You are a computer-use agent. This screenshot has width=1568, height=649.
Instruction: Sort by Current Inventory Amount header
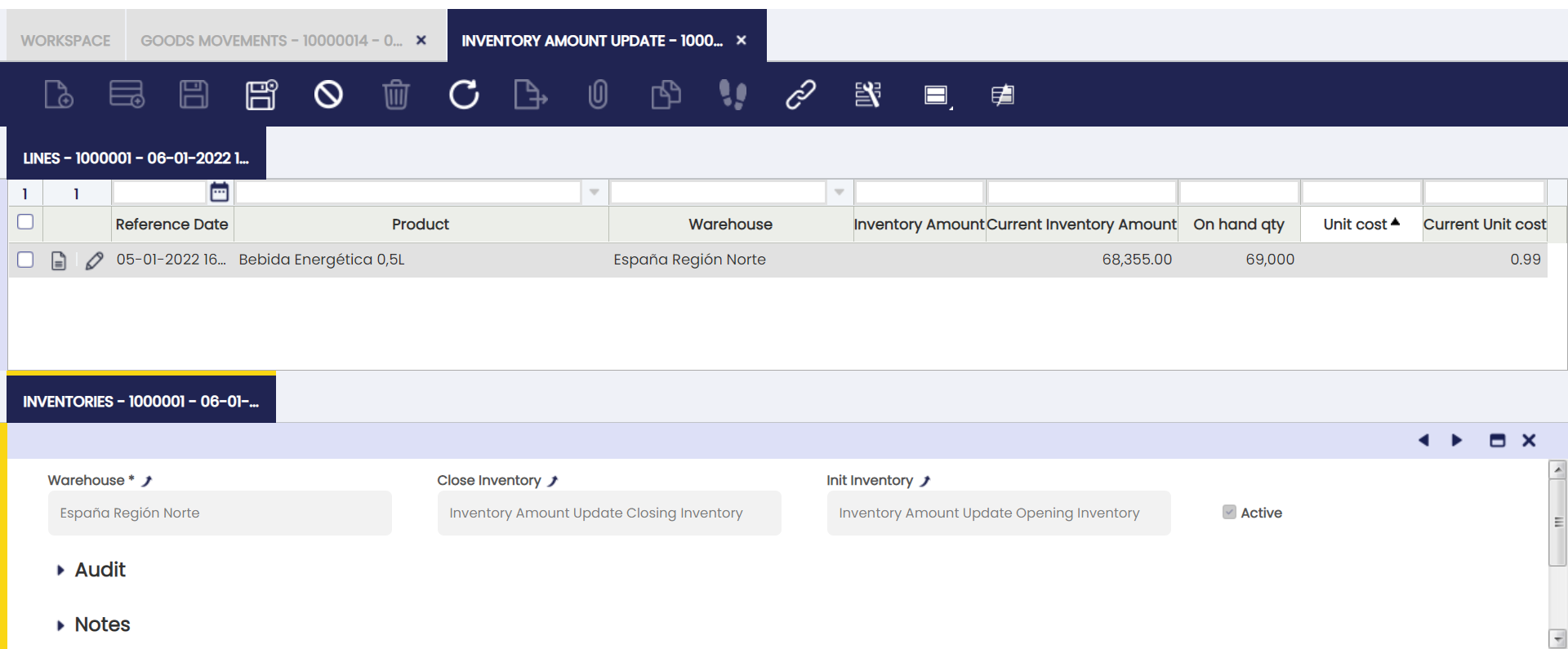(x=1081, y=224)
